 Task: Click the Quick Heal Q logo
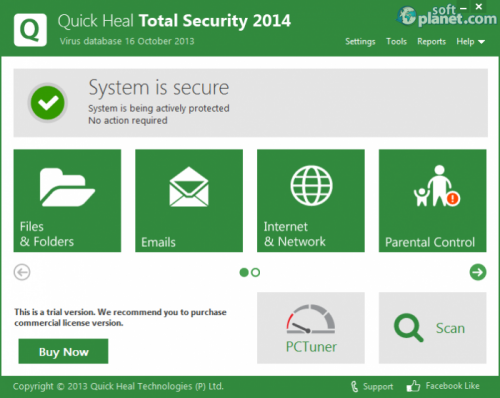[x=30, y=30]
